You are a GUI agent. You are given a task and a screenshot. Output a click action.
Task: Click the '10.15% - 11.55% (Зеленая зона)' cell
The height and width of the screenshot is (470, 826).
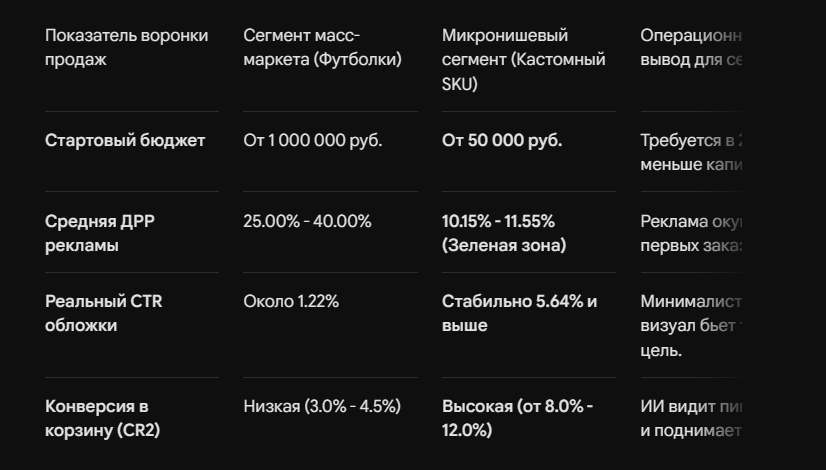(x=504, y=233)
